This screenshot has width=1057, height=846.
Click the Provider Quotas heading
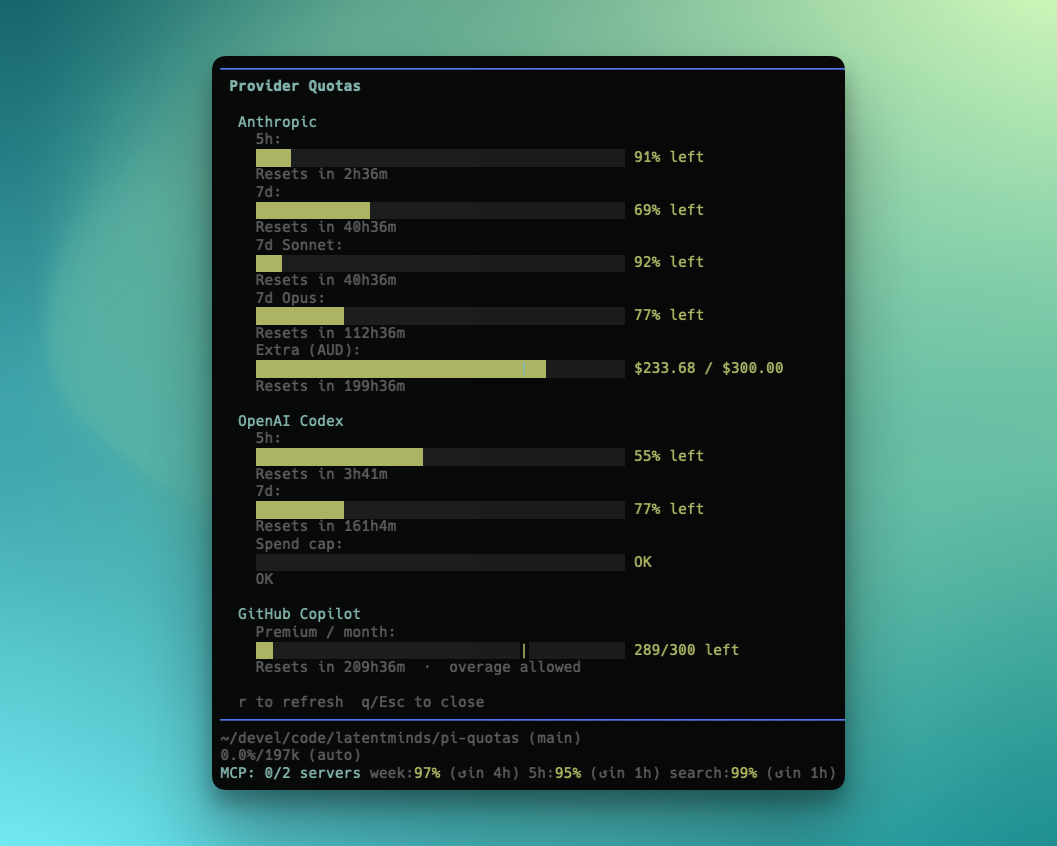pos(295,86)
